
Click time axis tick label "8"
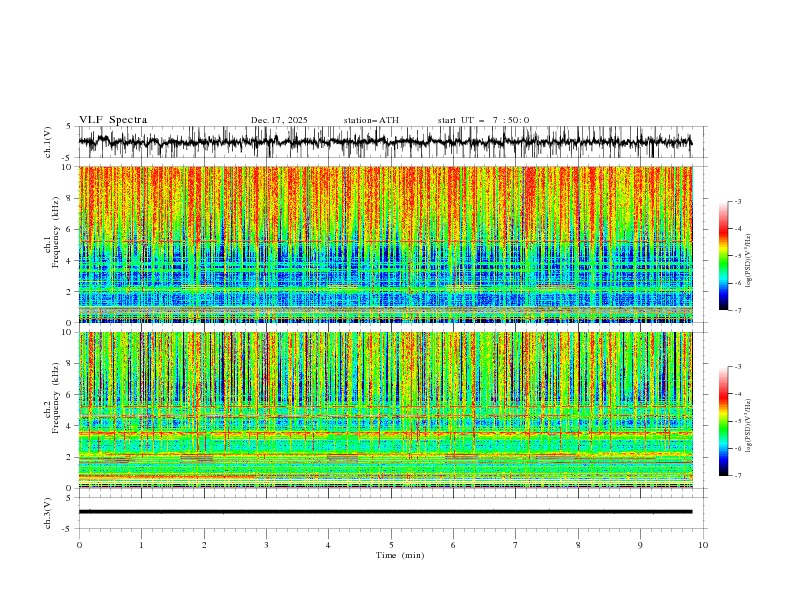point(578,545)
